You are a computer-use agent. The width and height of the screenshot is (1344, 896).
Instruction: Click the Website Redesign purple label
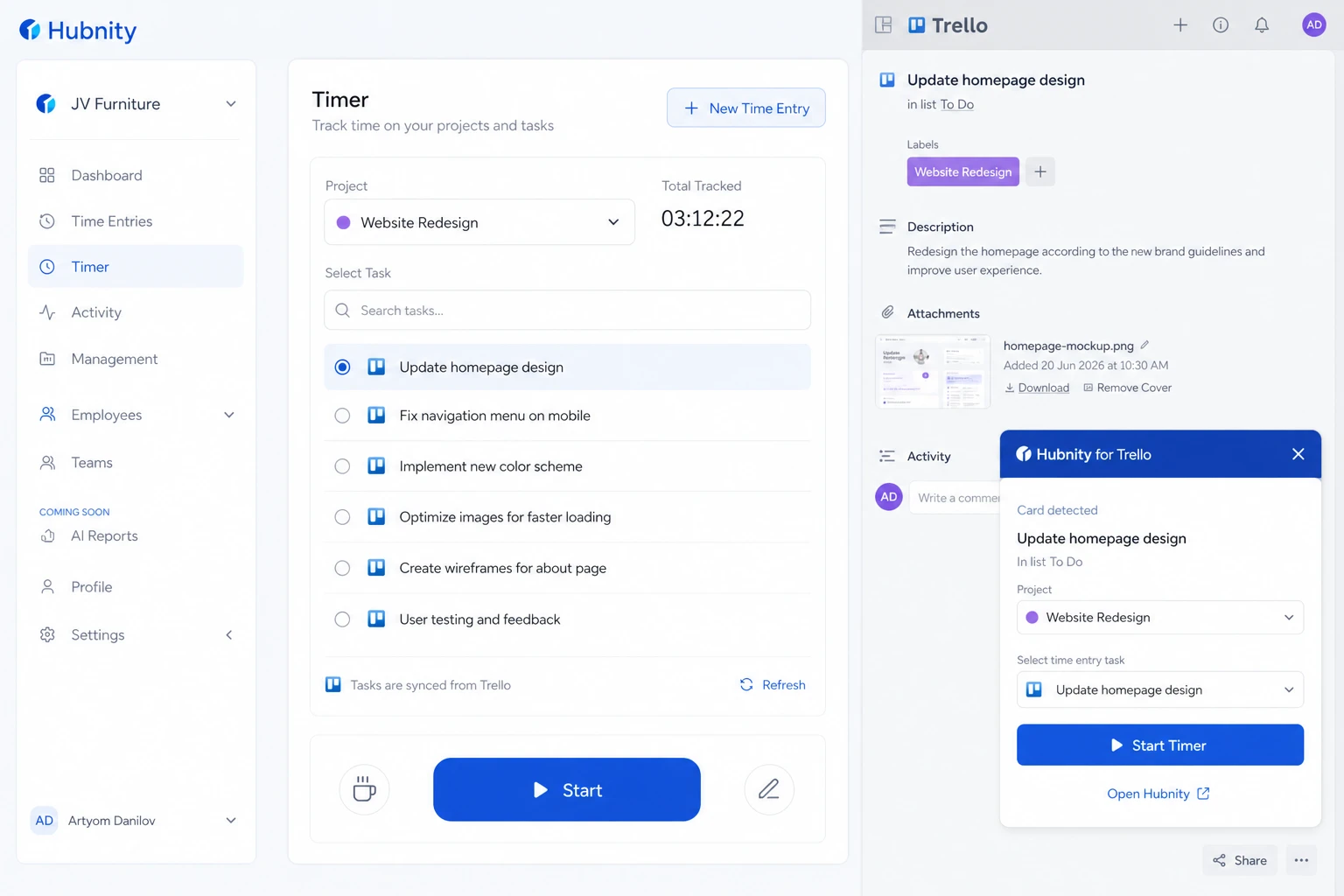pyautogui.click(x=963, y=171)
